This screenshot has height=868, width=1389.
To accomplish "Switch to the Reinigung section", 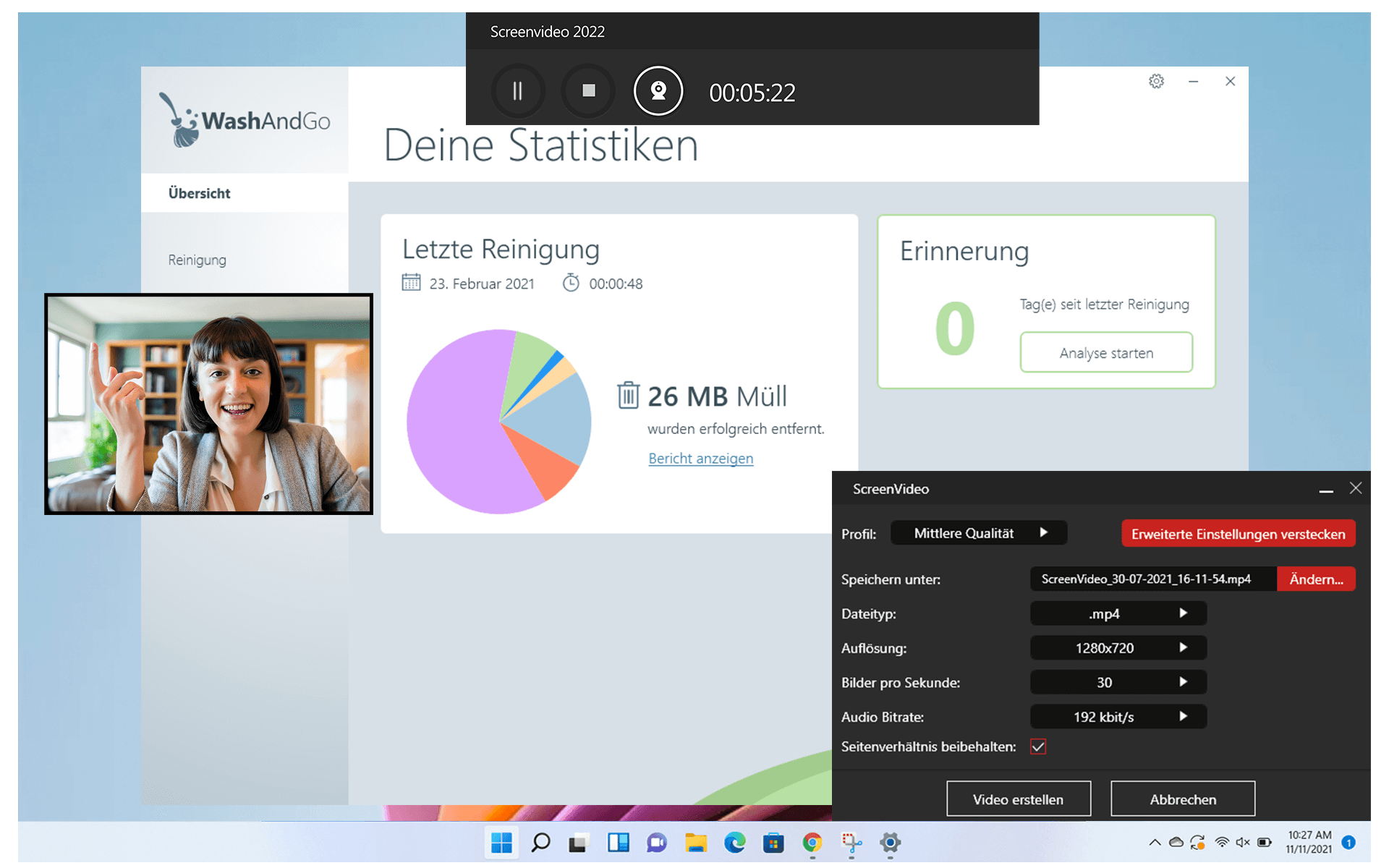I will [x=197, y=260].
